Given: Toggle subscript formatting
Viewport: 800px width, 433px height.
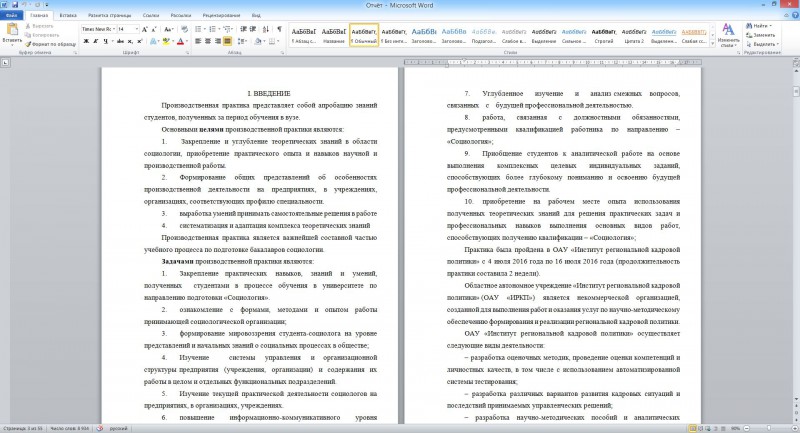Looking at the screenshot, I should (130, 41).
